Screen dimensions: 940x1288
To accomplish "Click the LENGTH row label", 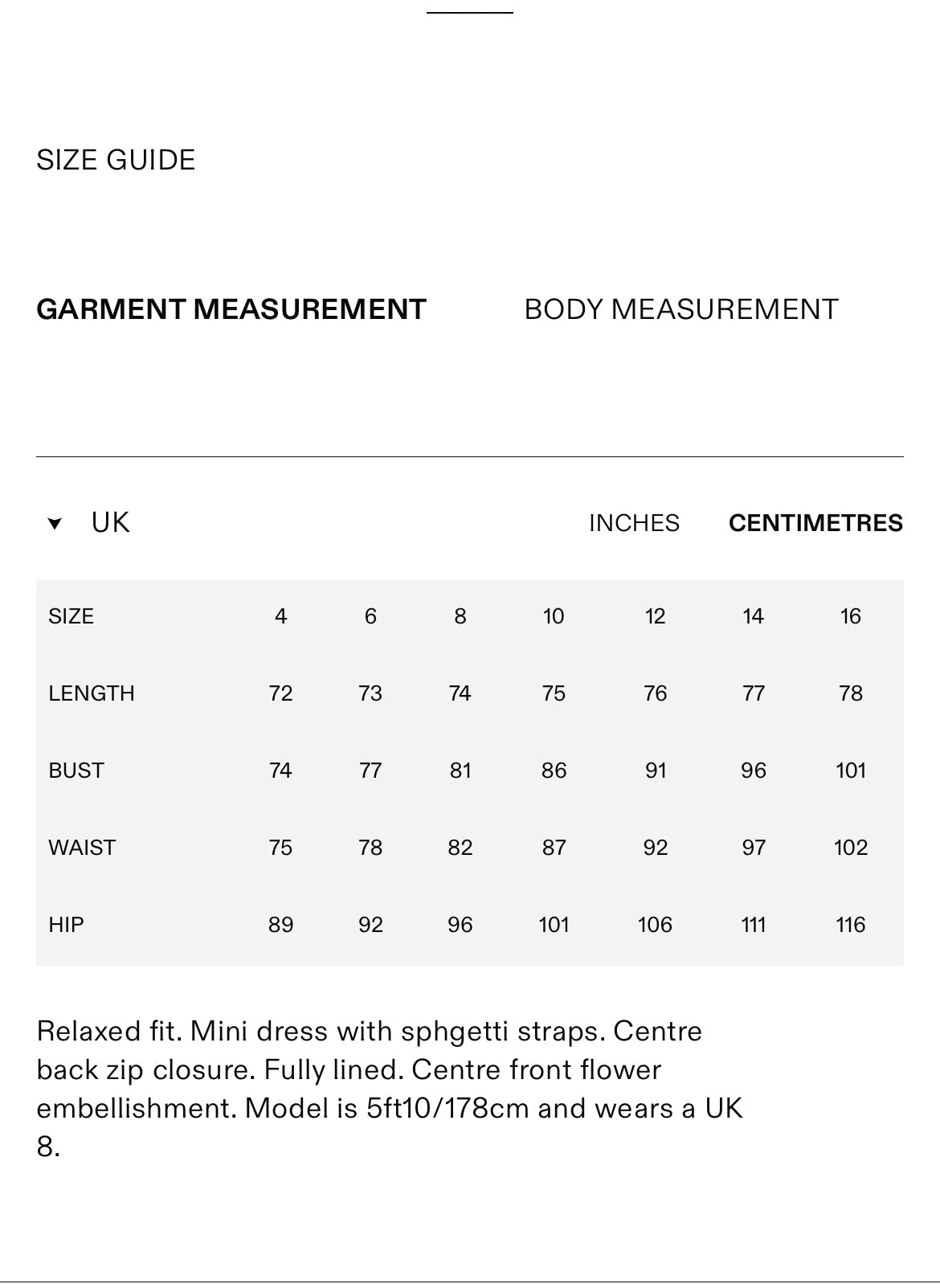I will (92, 693).
